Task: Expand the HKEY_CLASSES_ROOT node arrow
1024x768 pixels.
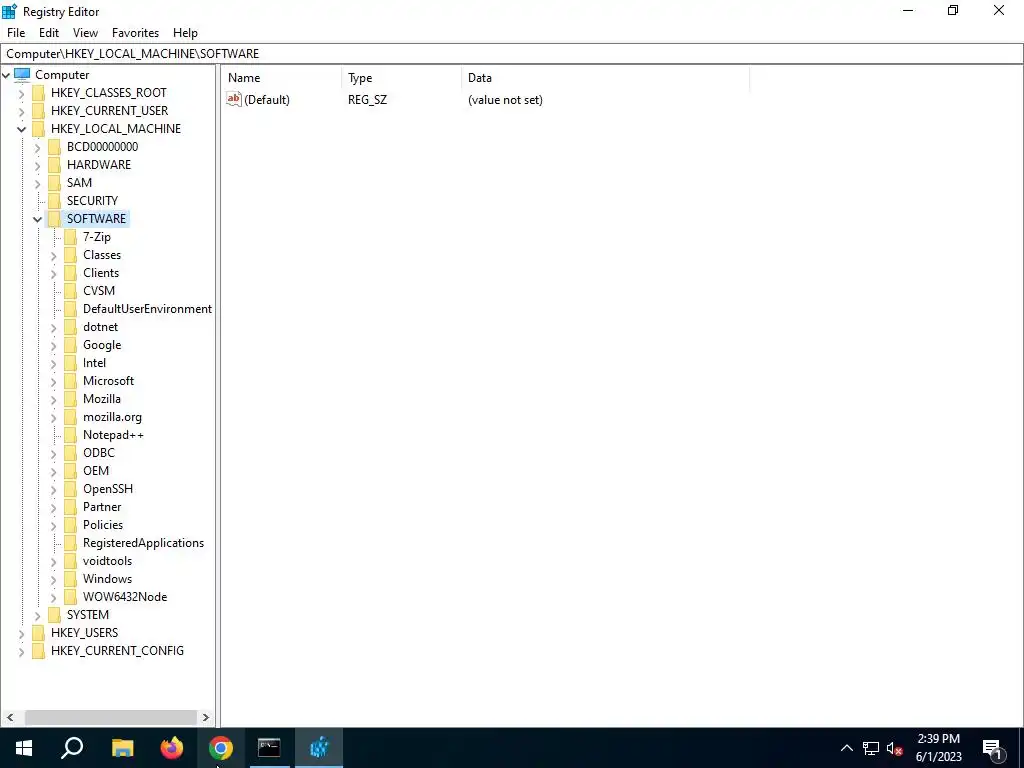Action: (x=22, y=93)
